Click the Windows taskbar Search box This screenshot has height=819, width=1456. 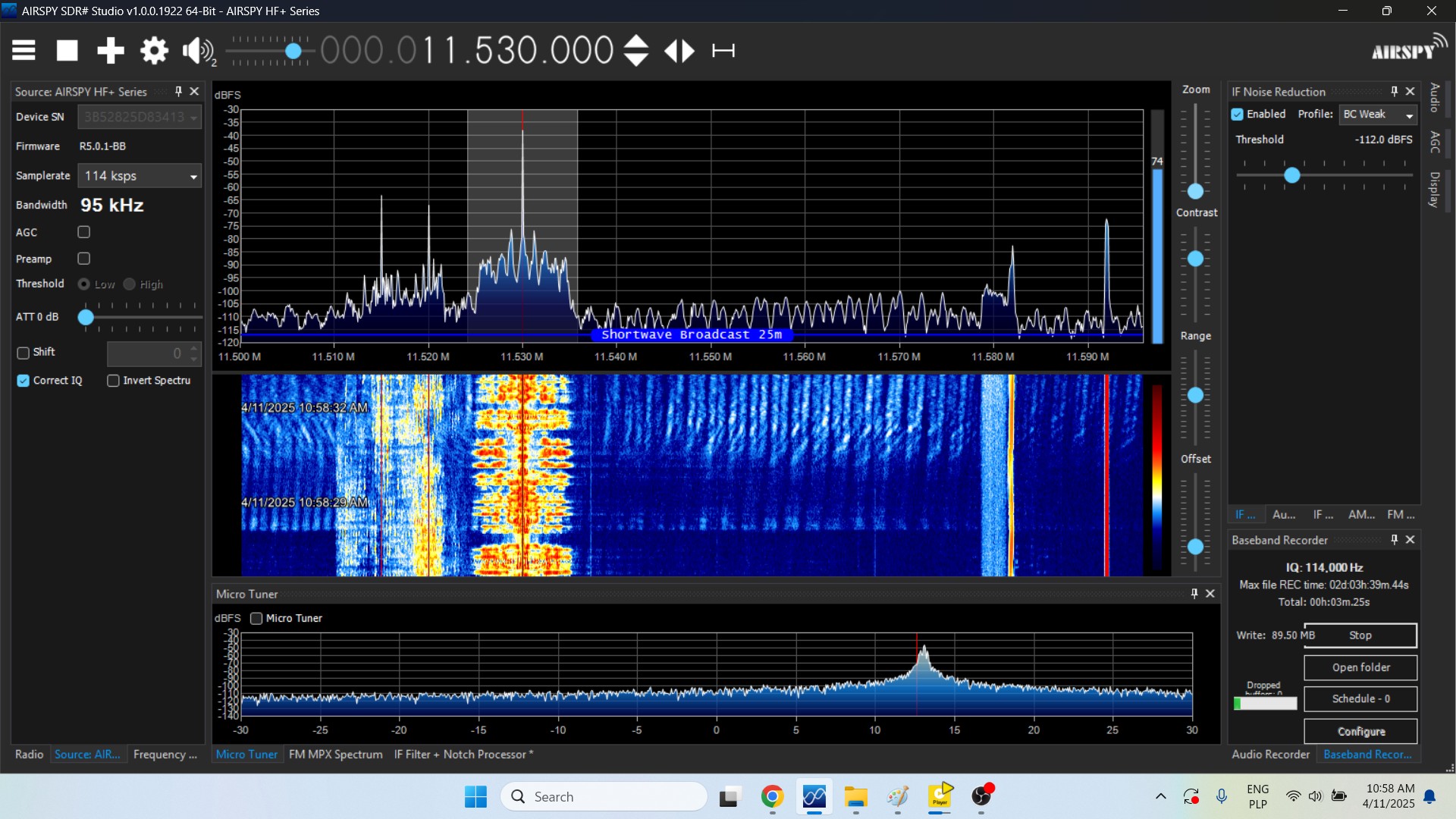(604, 796)
